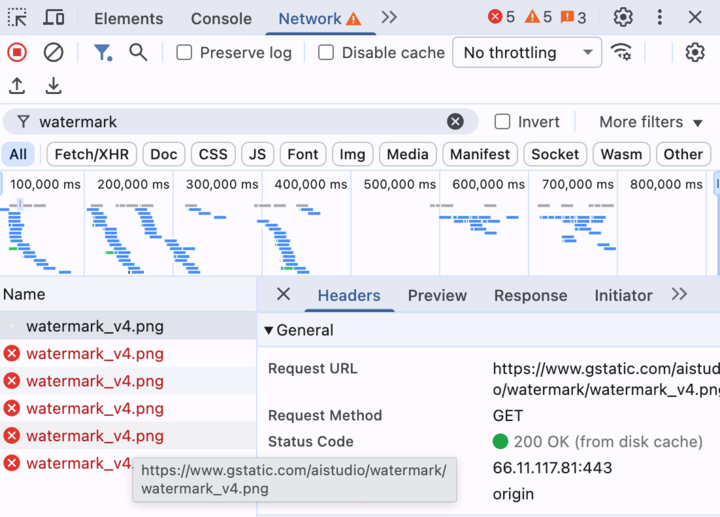The image size is (720, 517).
Task: Collapse the General section
Action: click(x=269, y=330)
